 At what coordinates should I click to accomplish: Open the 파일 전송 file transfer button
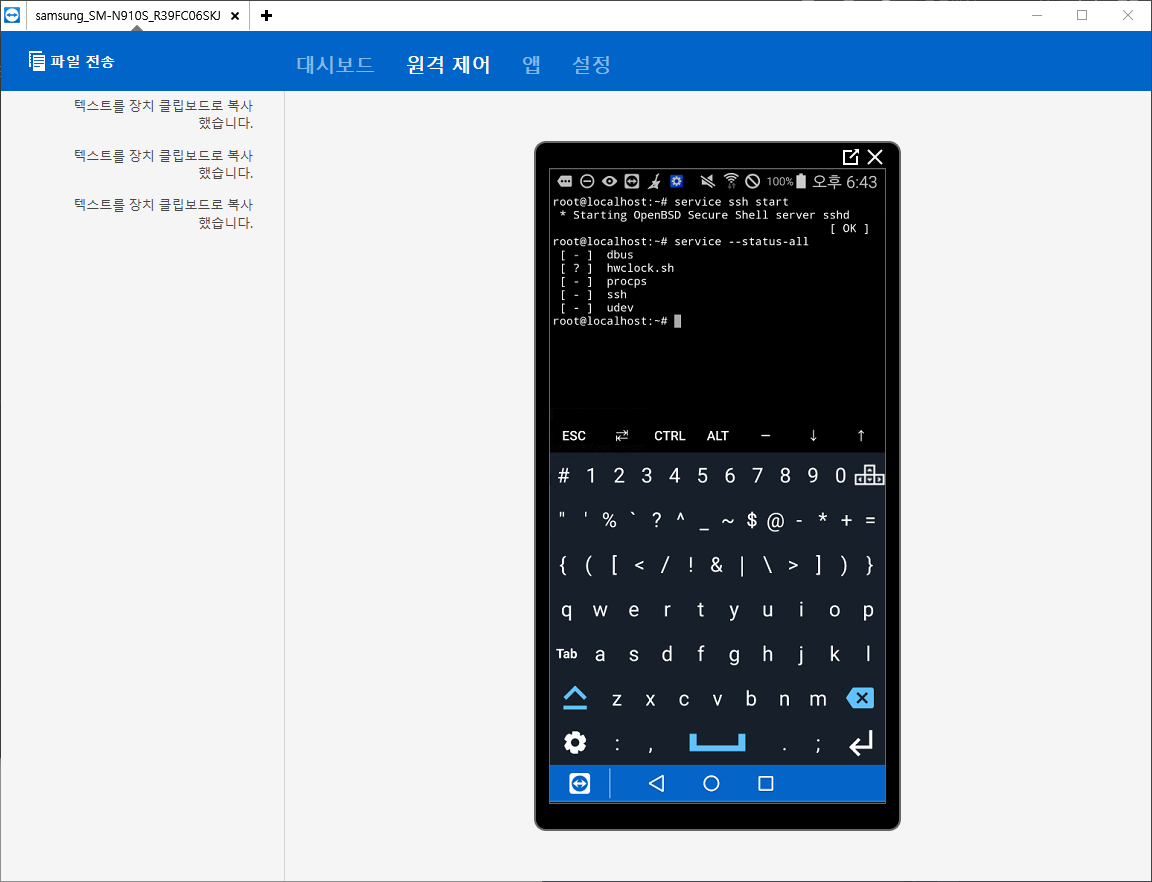71,61
